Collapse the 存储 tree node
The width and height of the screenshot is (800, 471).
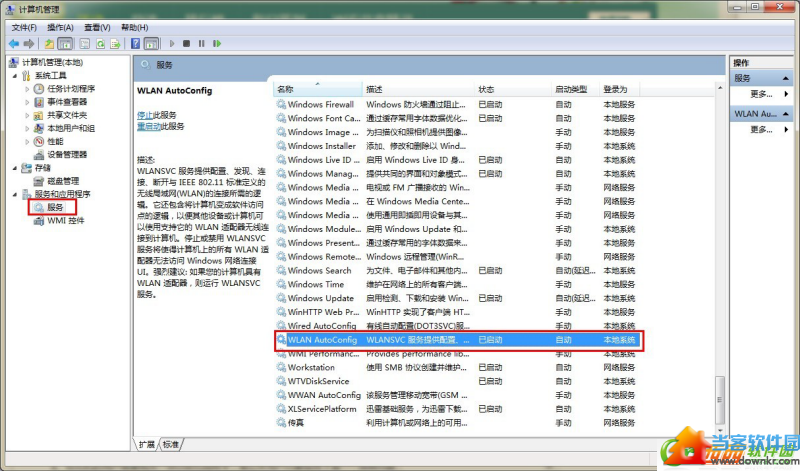pos(15,168)
